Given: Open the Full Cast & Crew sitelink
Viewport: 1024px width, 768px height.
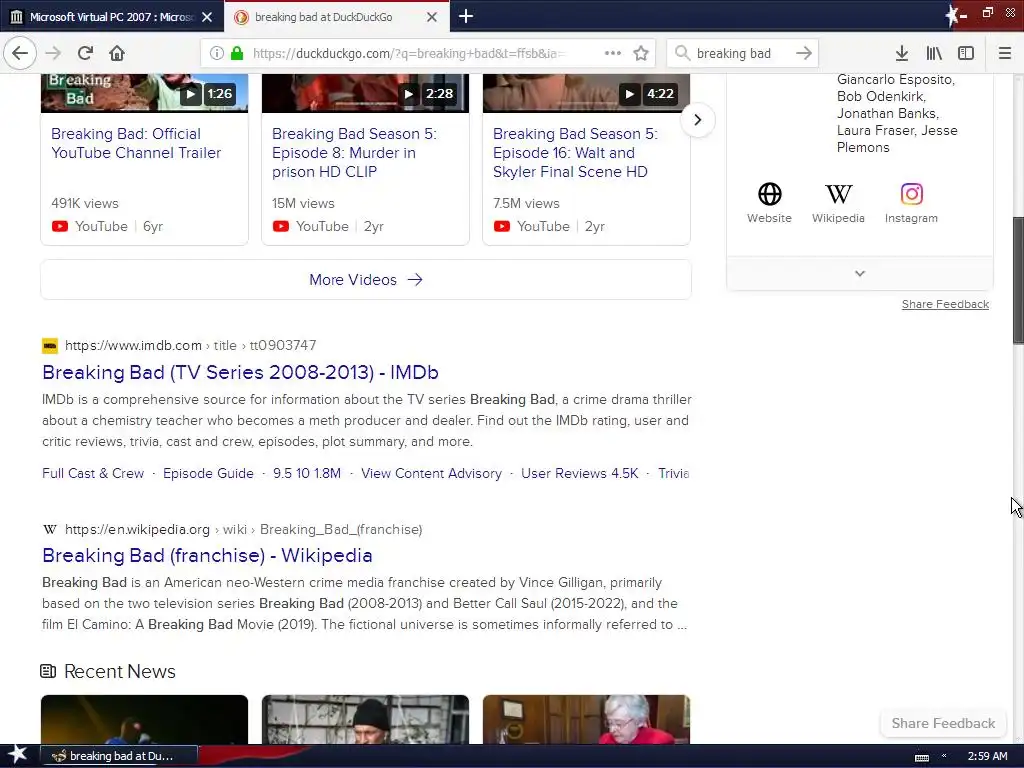Looking at the screenshot, I should [x=93, y=473].
